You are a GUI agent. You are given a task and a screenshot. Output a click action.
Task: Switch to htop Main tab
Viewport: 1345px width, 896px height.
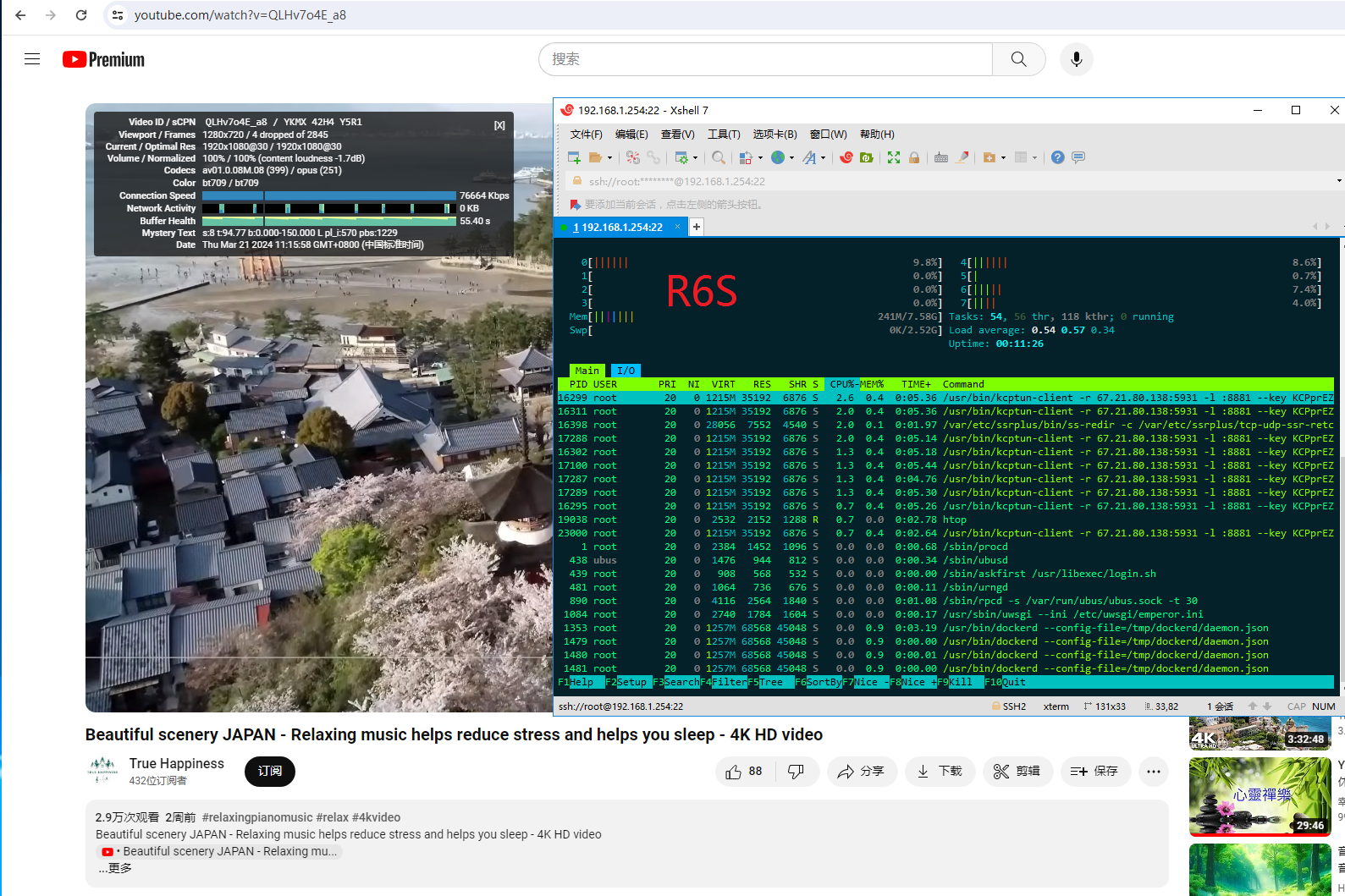(587, 371)
